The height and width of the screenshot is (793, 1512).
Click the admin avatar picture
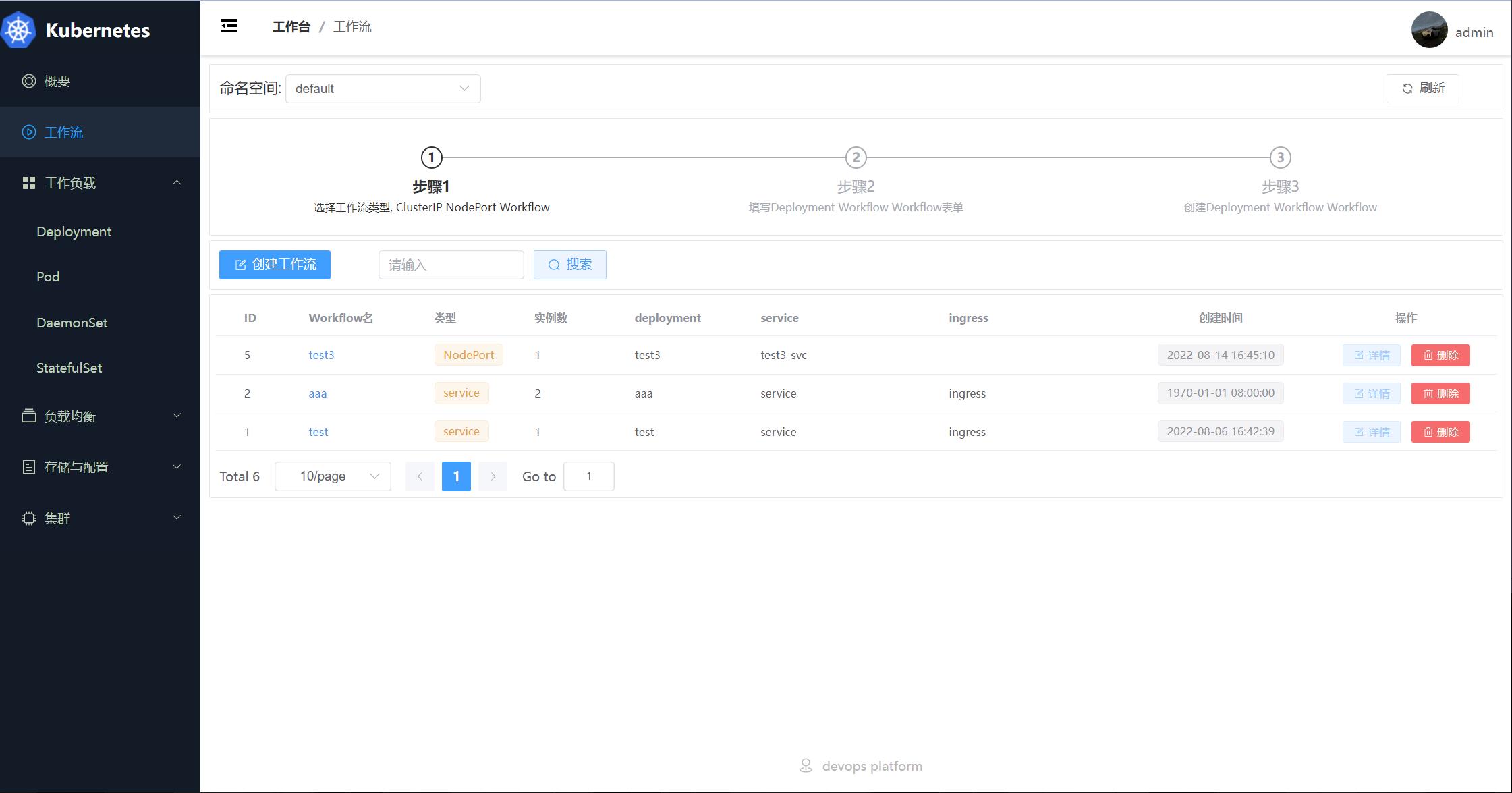tap(1429, 30)
